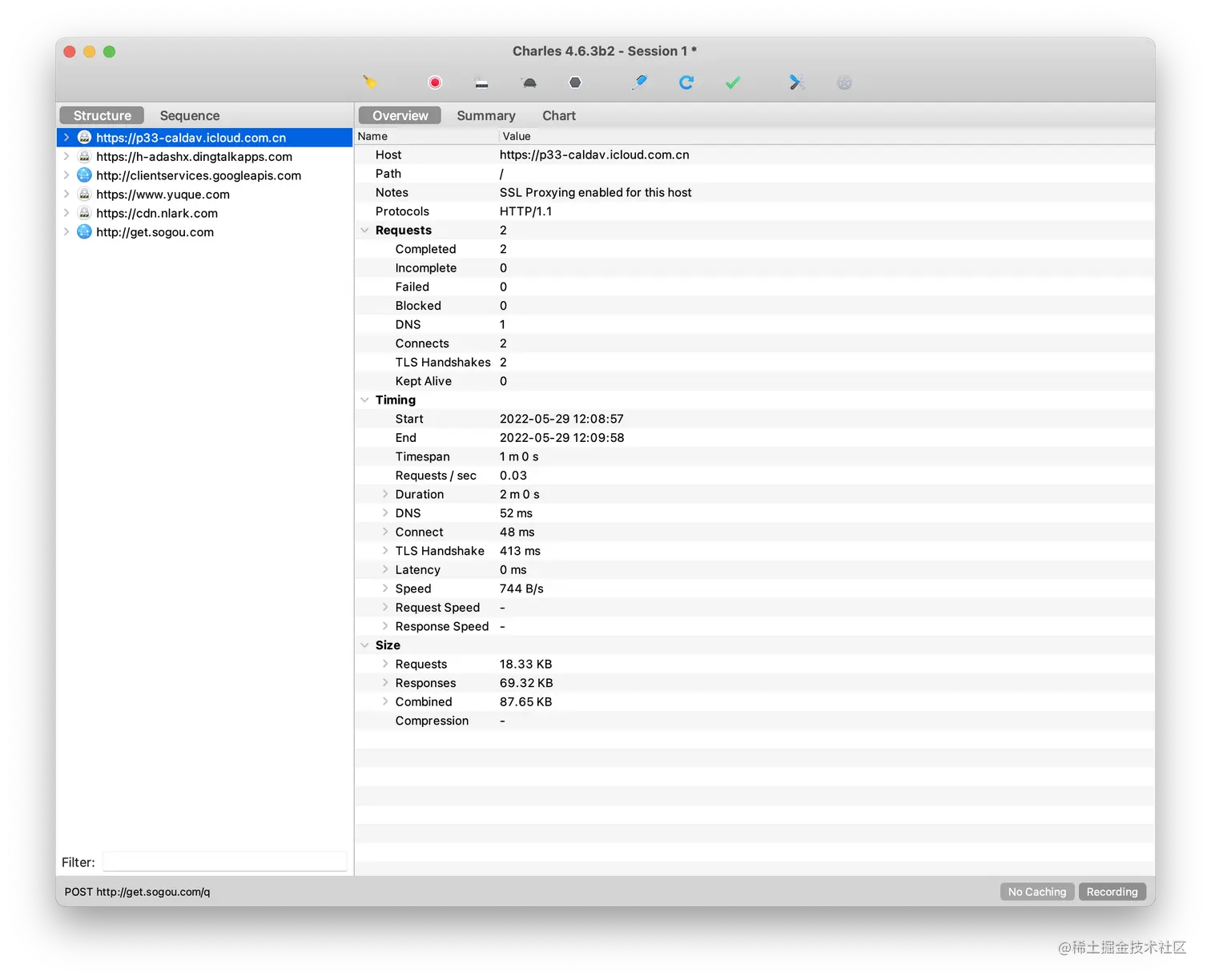Screen dimensions: 1211x980
Task: Click the lock icon beside www.yuque.com
Action: [84, 194]
